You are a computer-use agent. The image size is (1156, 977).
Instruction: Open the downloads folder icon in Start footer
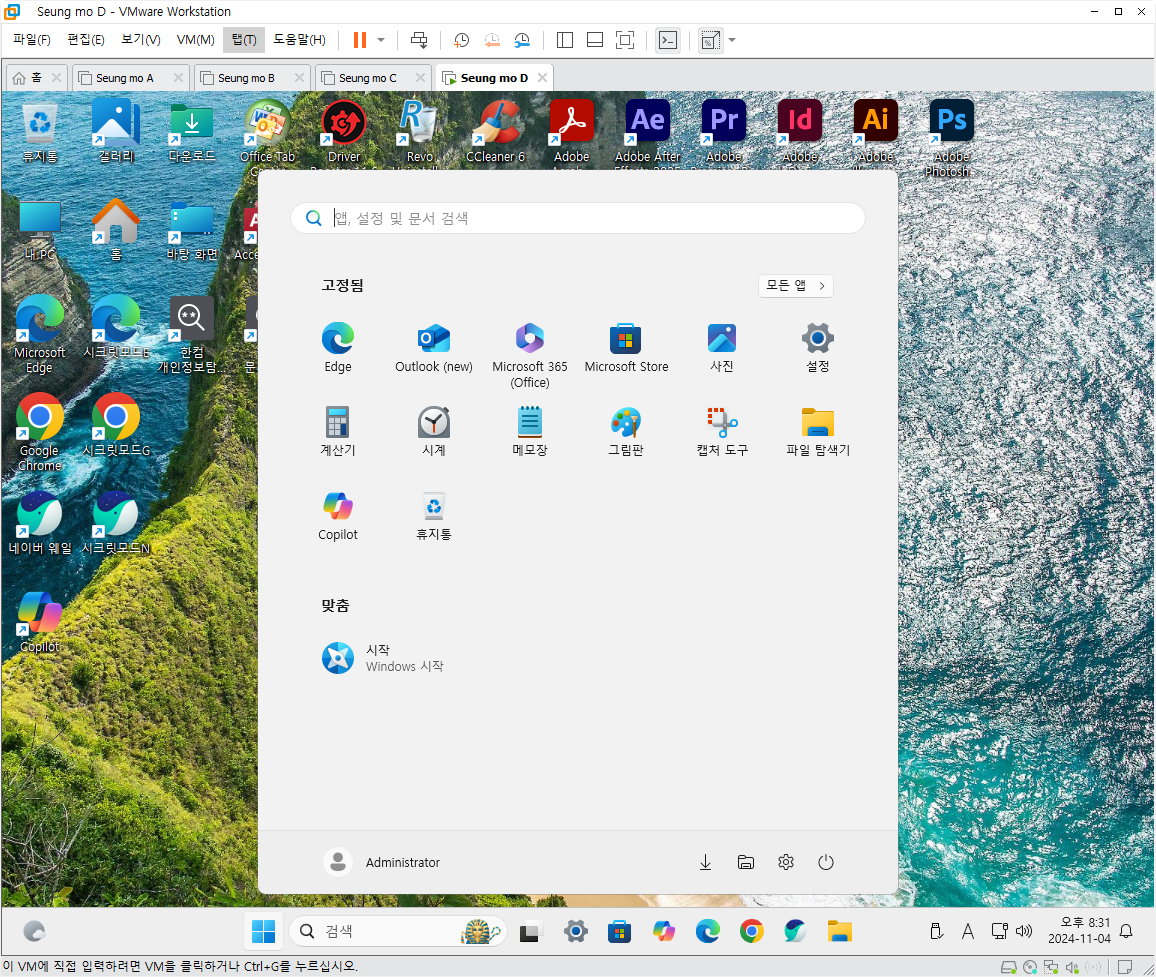click(x=706, y=862)
